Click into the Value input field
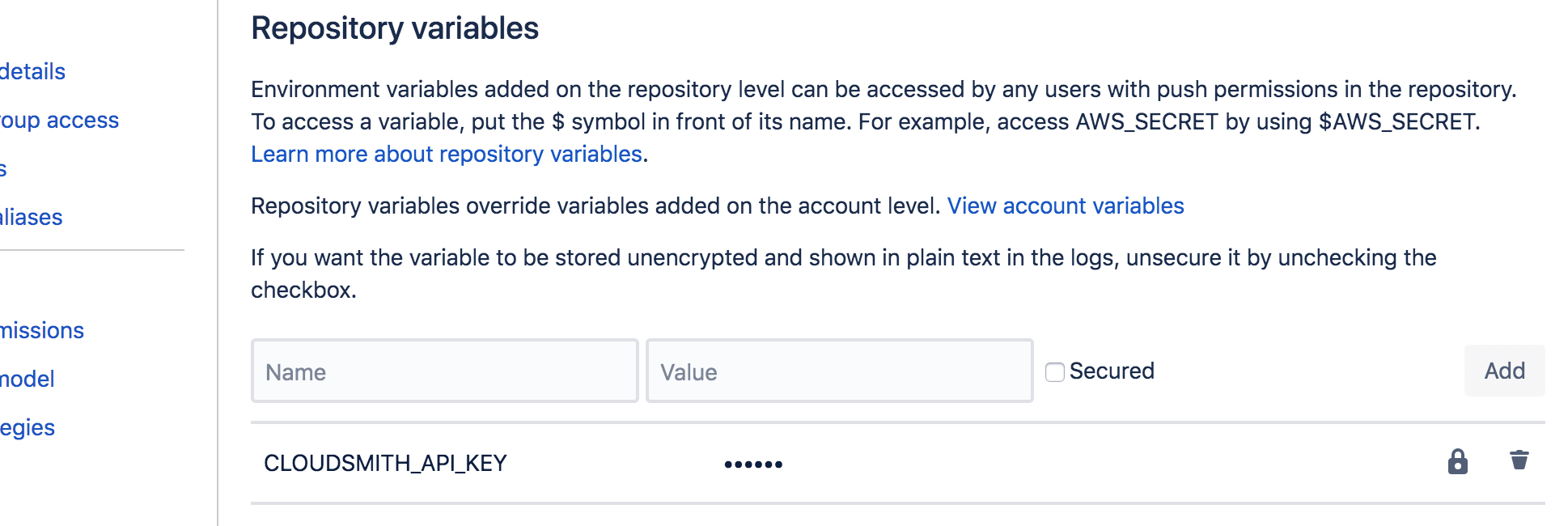Screen dimensions: 1568x526 pyautogui.click(x=839, y=371)
